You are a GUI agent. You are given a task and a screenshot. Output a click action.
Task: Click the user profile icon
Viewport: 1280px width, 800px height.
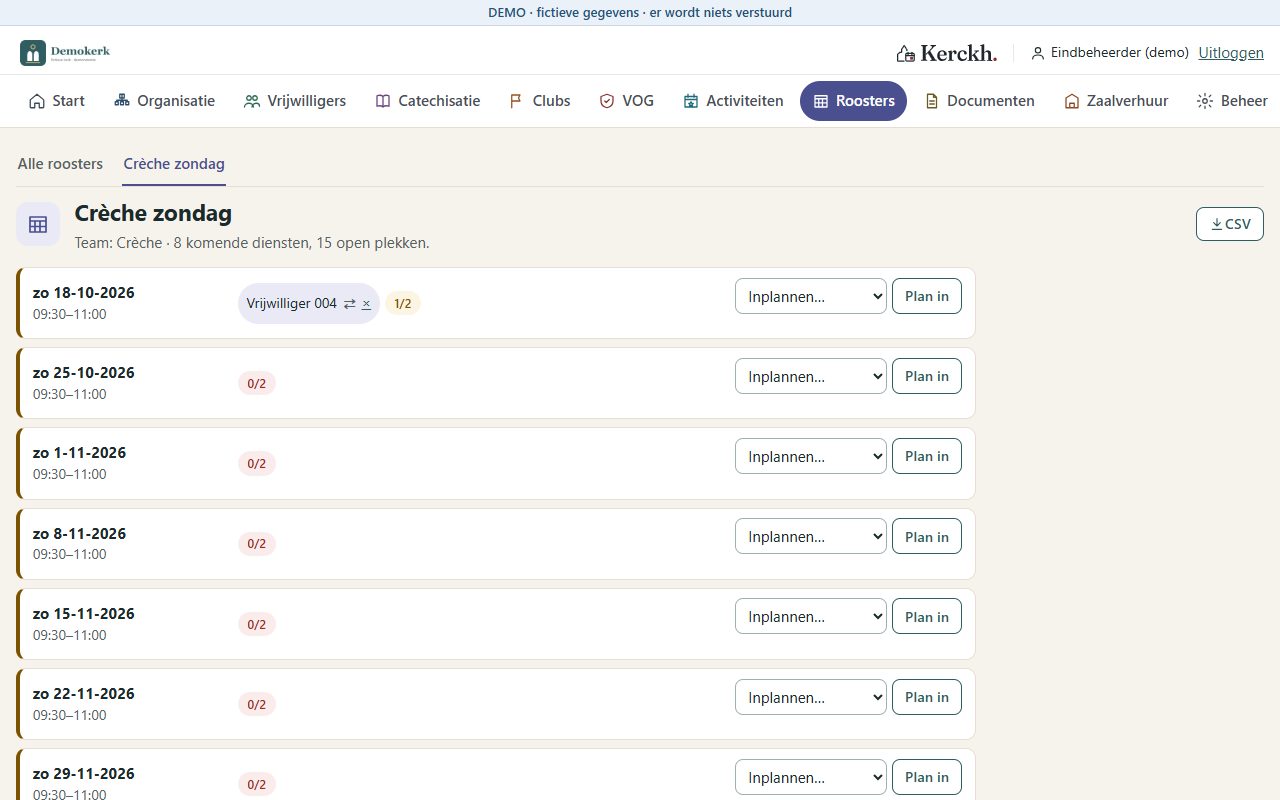pyautogui.click(x=1038, y=53)
